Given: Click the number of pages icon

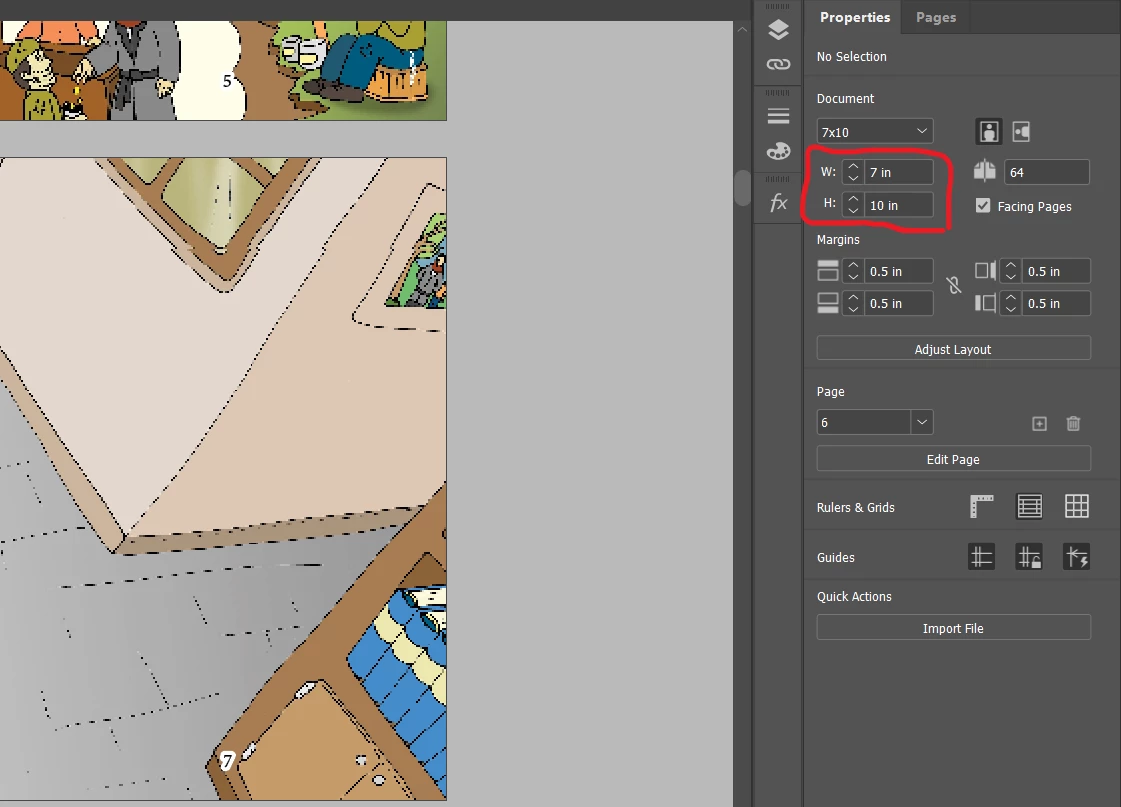Looking at the screenshot, I should [x=984, y=172].
